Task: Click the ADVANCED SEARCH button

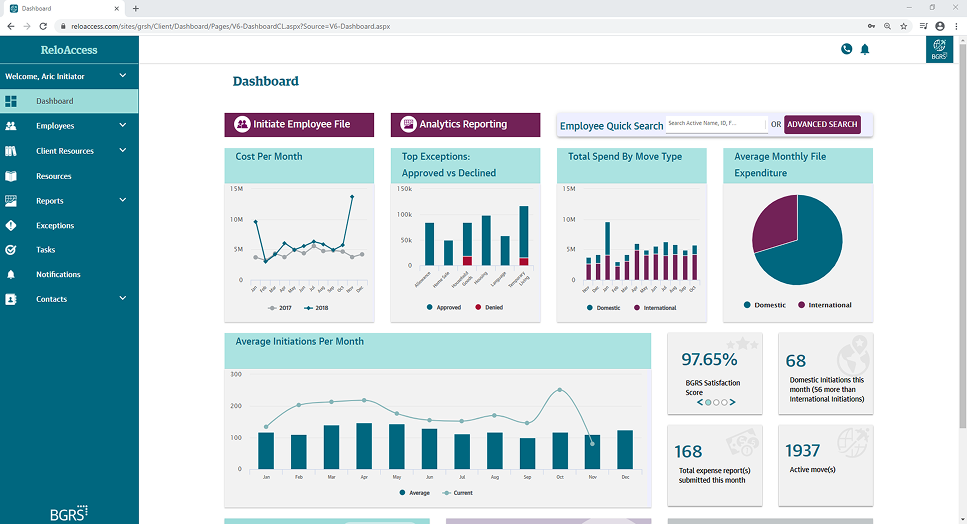Action: [822, 124]
